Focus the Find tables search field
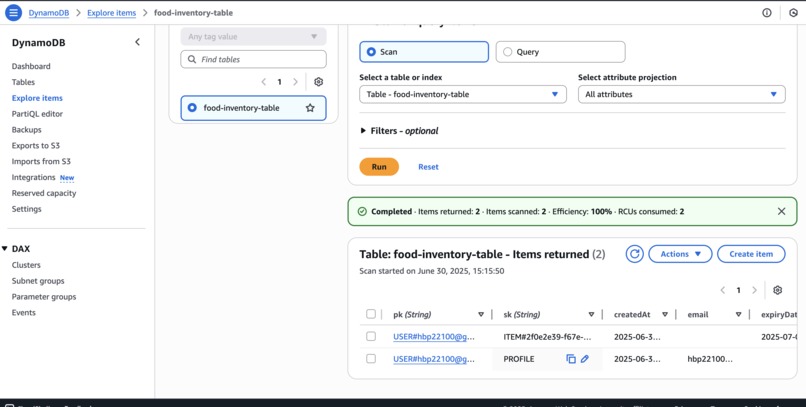This screenshot has width=806, height=407. (253, 59)
